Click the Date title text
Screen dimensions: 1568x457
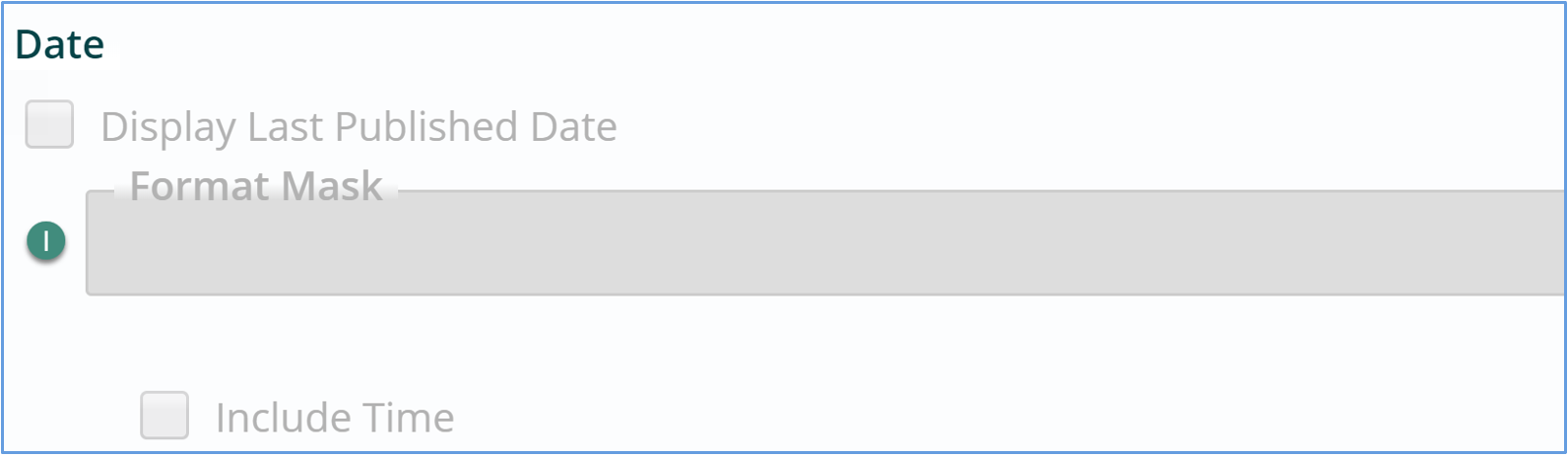[60, 44]
